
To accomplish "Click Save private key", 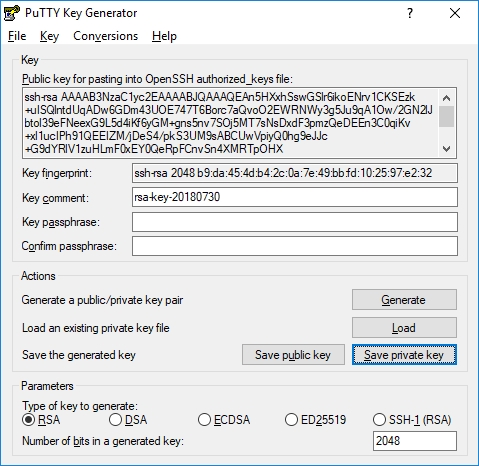I will tap(404, 355).
